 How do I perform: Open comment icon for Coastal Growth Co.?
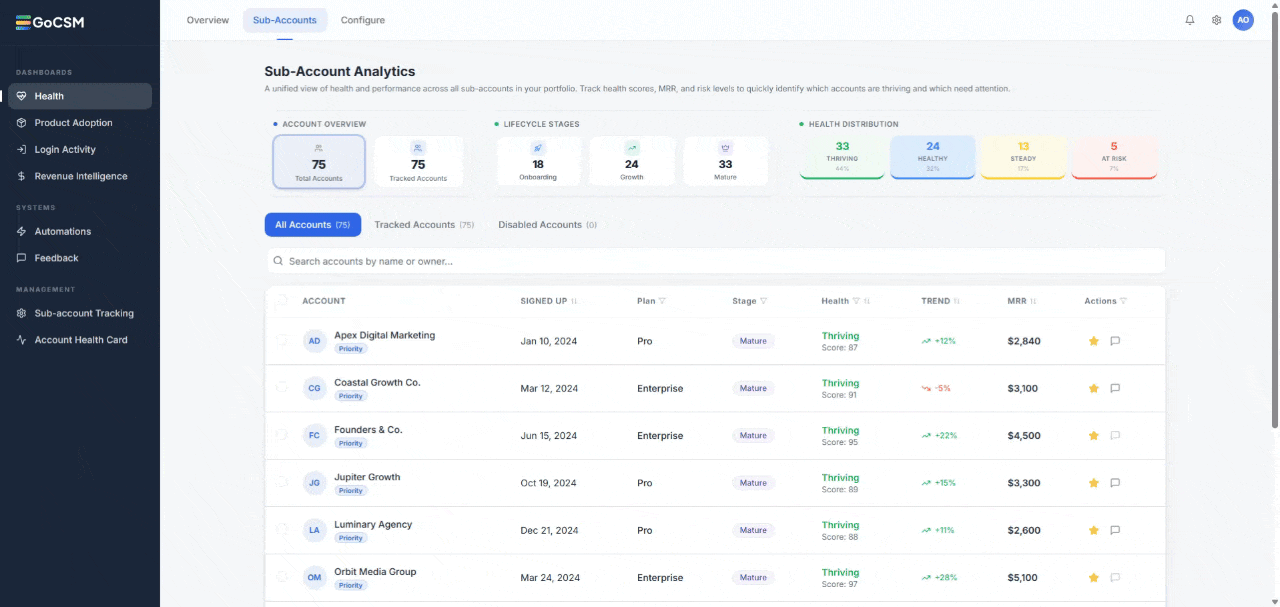click(1115, 388)
